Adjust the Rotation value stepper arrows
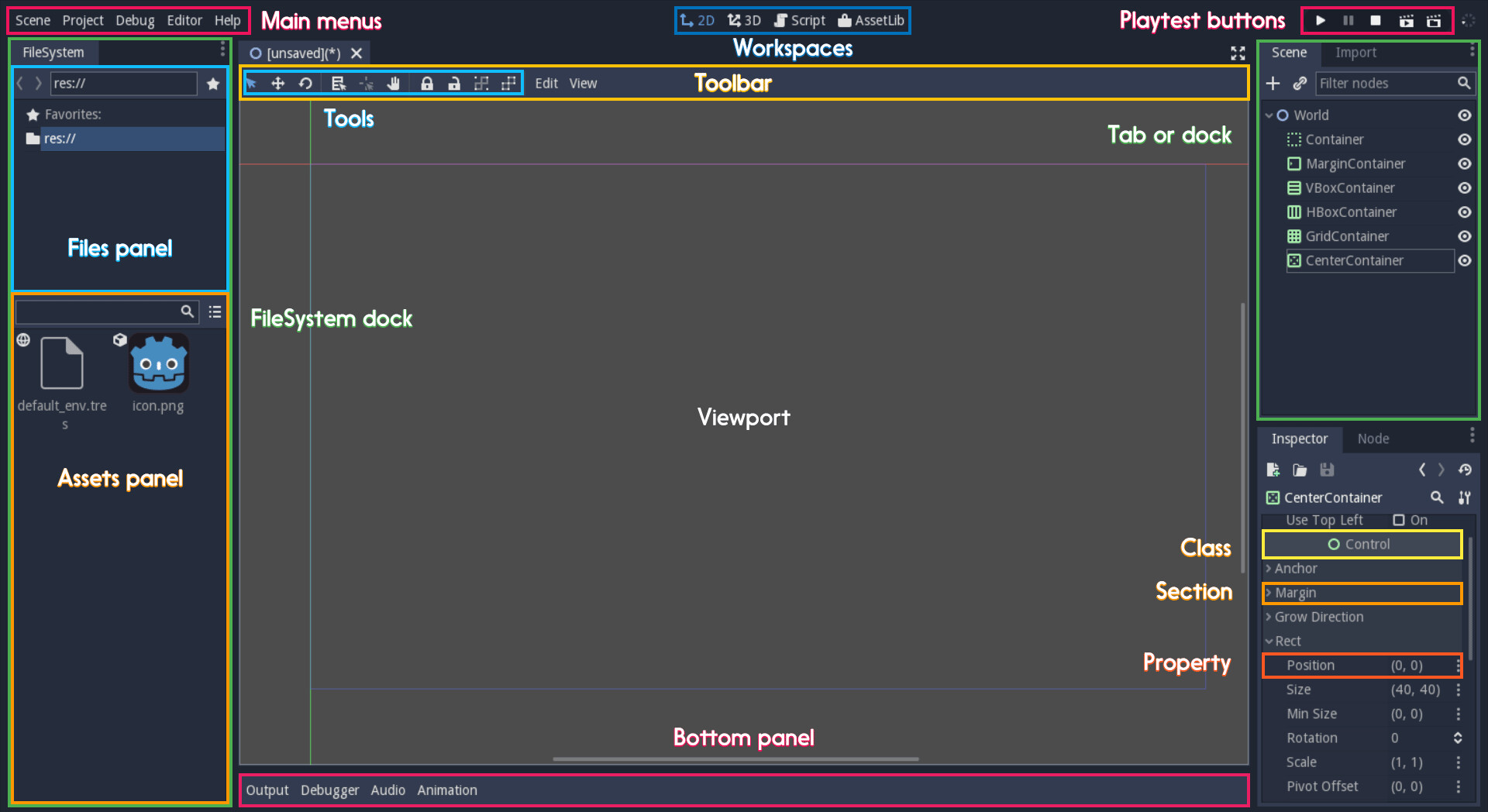1488x812 pixels. (x=1458, y=738)
